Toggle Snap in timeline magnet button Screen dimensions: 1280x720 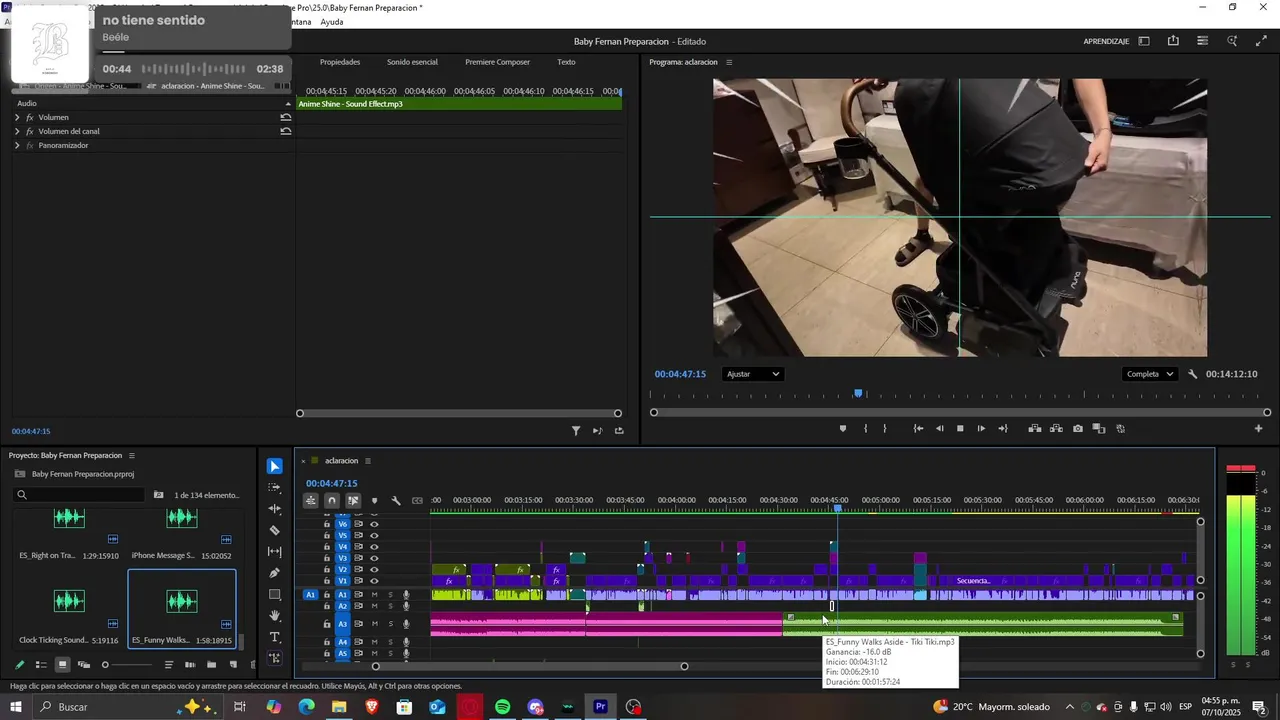(332, 501)
